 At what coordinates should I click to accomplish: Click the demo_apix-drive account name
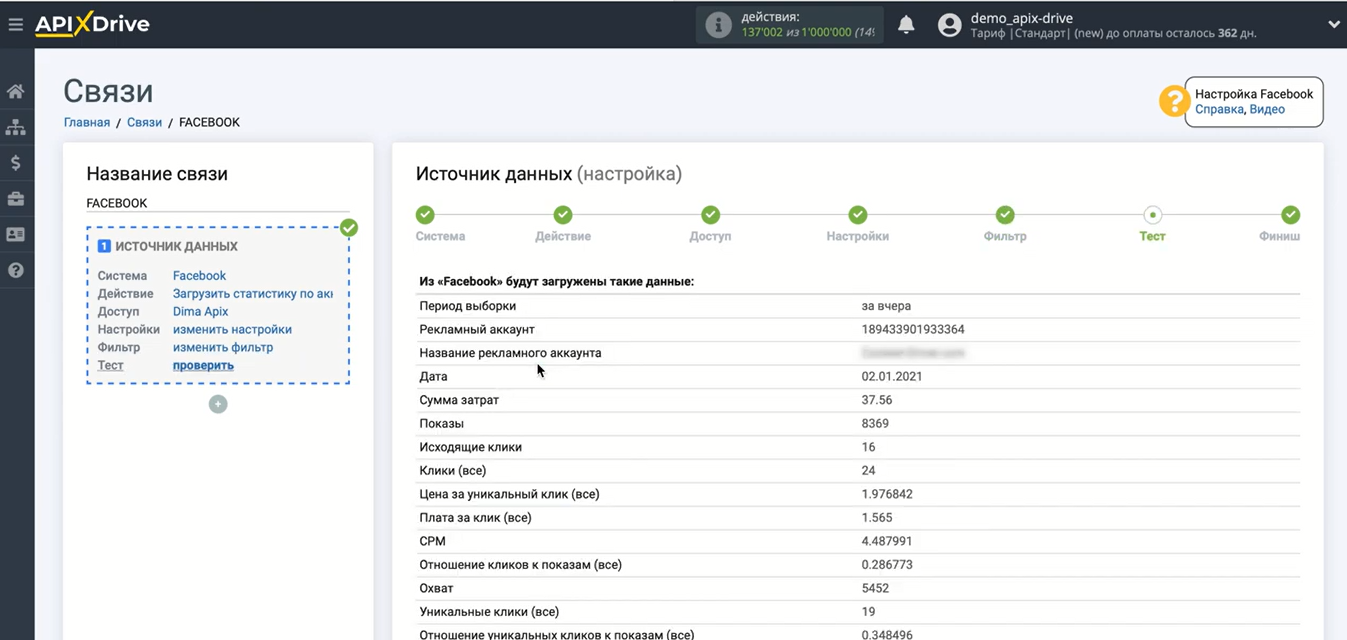(1022, 18)
